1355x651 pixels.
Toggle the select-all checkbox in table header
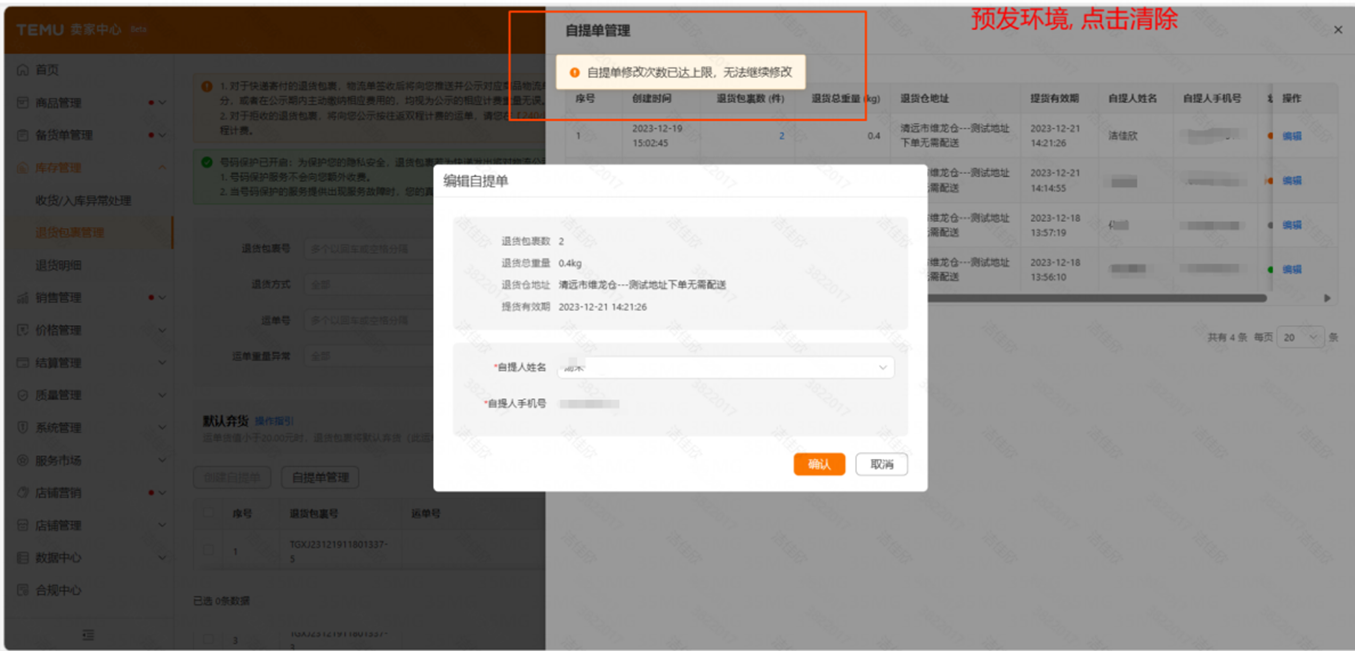[x=208, y=514]
